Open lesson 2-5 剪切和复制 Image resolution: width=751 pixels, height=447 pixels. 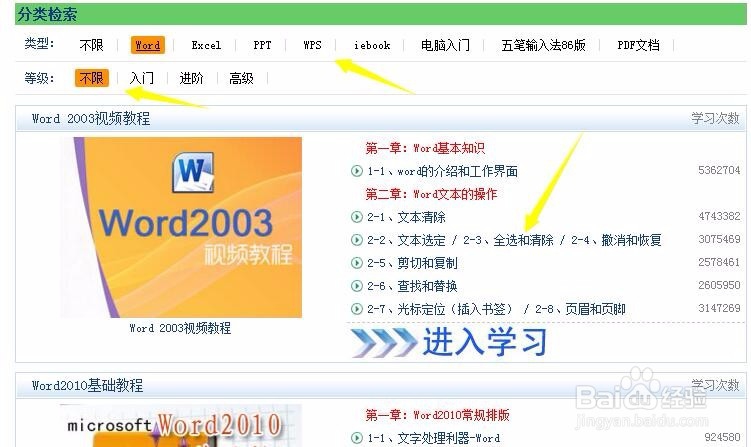point(412,263)
